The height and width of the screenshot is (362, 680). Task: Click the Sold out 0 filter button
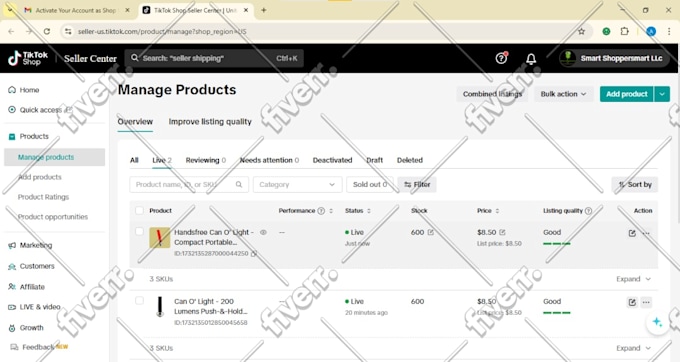(x=369, y=185)
